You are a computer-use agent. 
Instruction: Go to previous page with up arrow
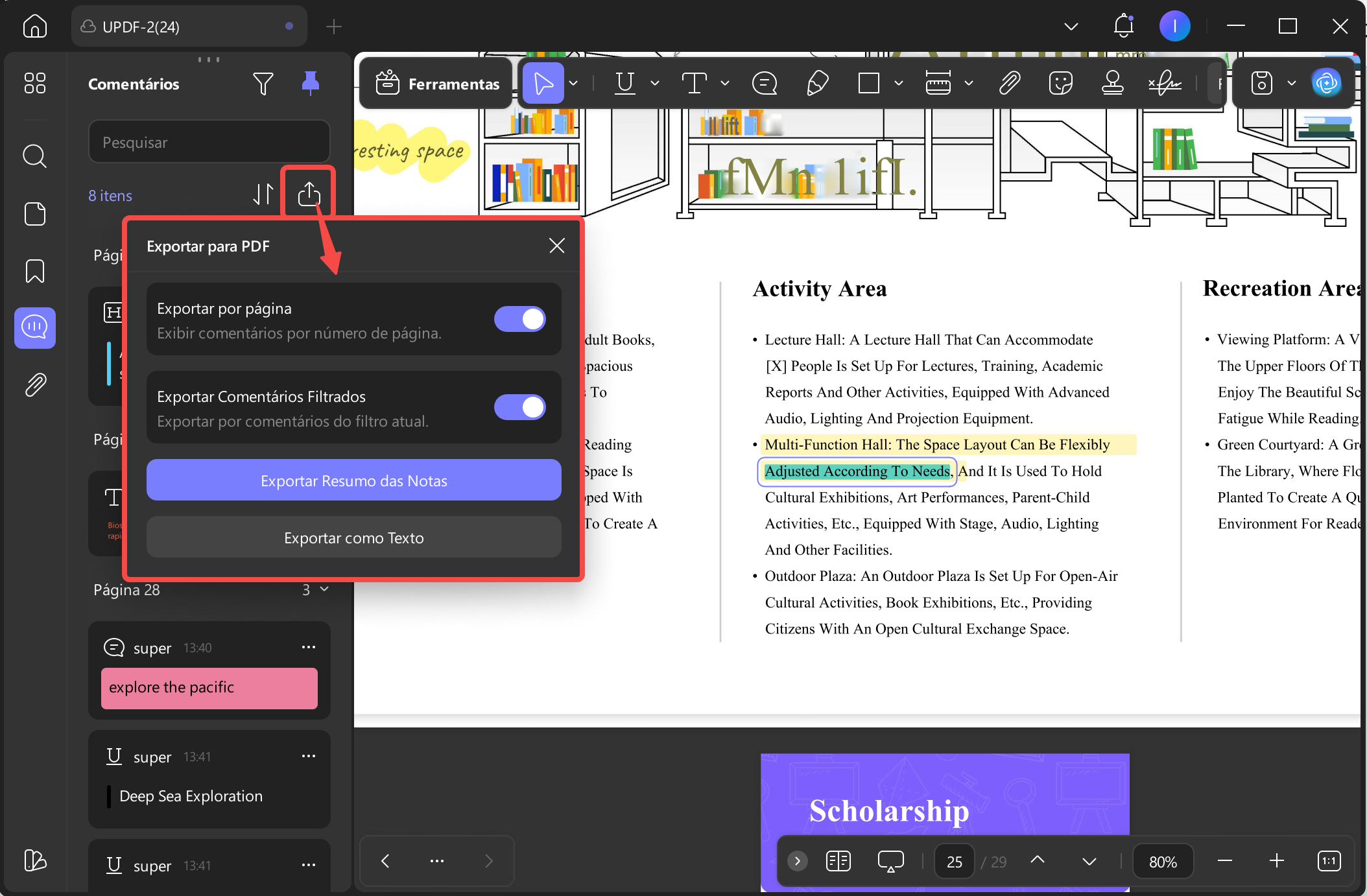pos(1038,861)
